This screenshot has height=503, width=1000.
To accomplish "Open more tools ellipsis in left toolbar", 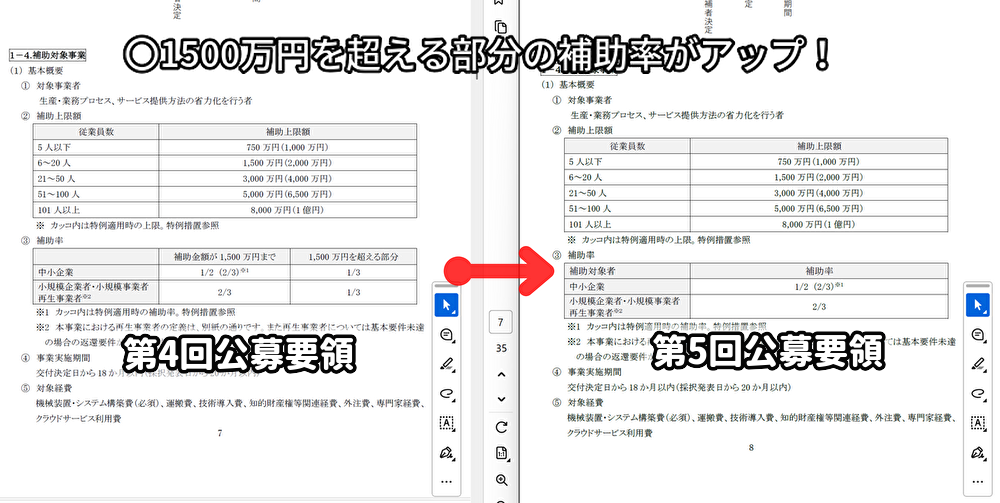I will tap(447, 481).
